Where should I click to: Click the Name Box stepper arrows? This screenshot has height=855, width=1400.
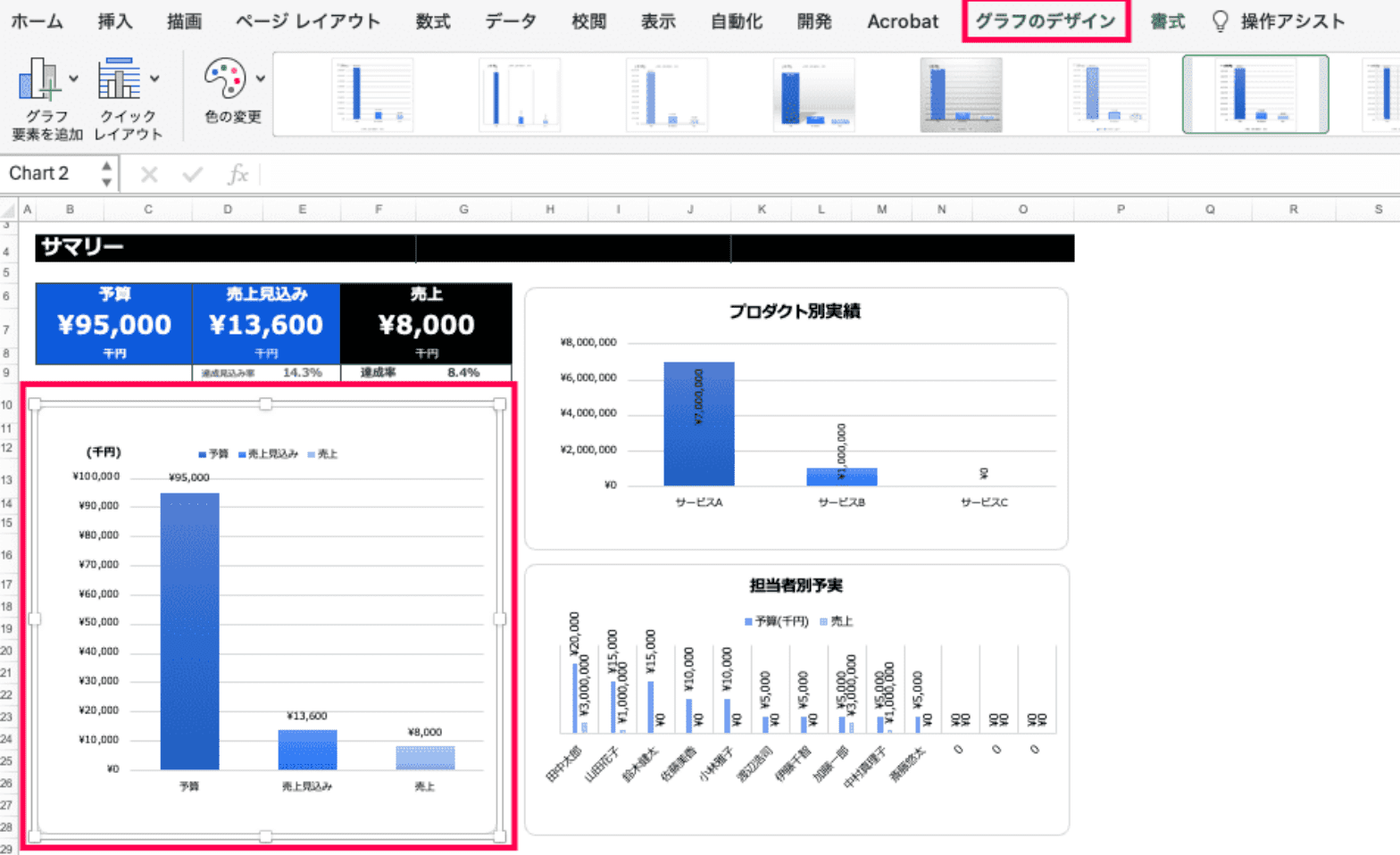pyautogui.click(x=106, y=173)
